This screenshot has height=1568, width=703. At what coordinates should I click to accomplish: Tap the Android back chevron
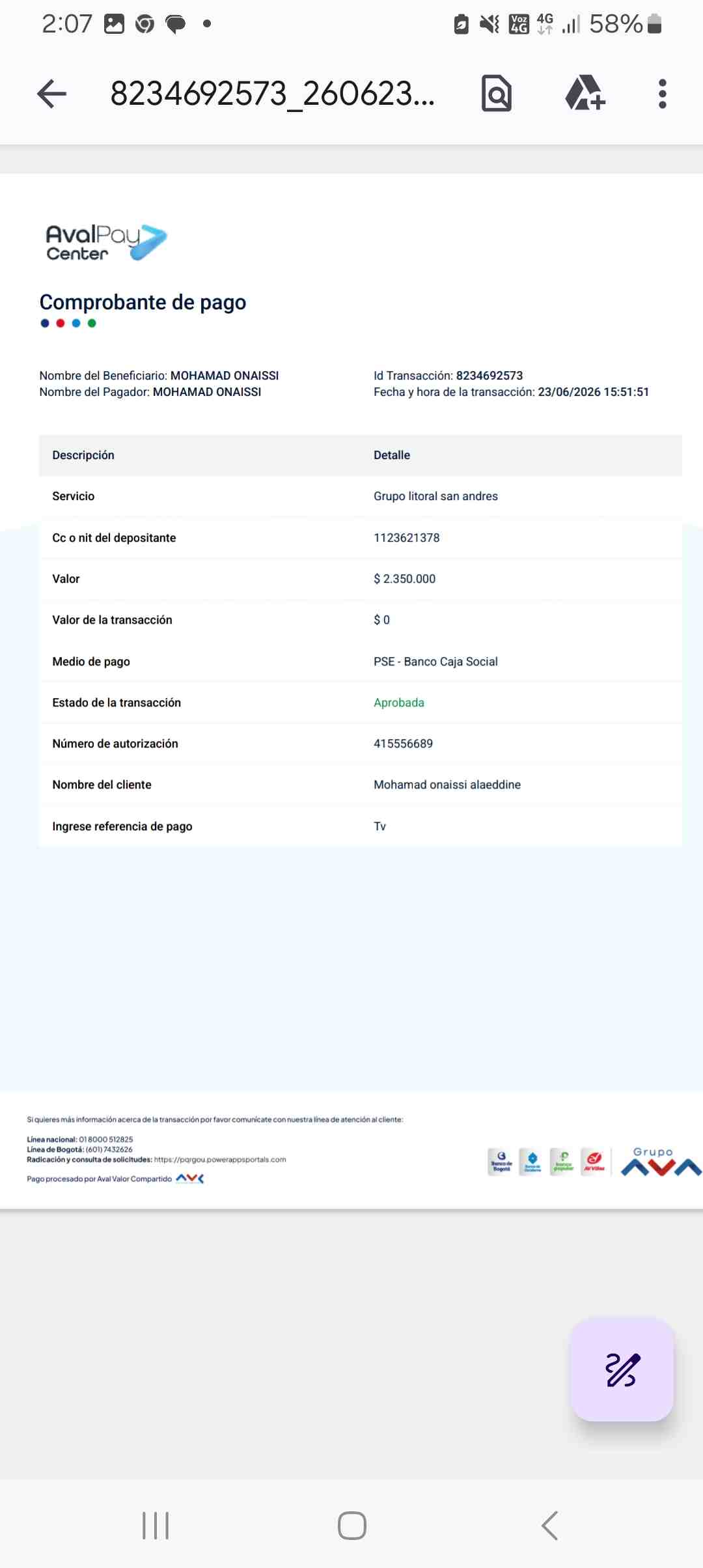pyautogui.click(x=549, y=1526)
